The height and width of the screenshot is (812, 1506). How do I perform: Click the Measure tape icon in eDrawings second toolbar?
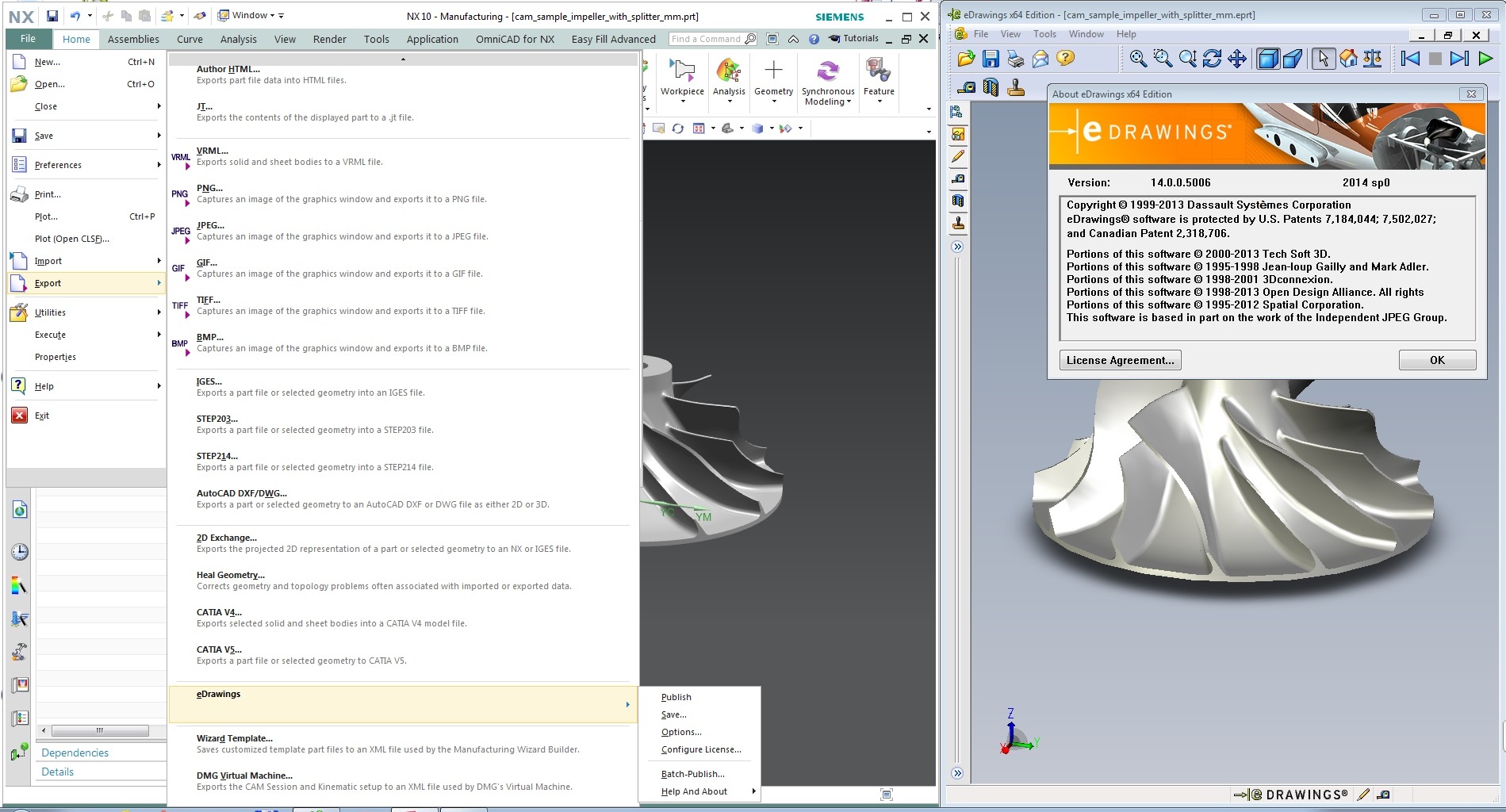point(966,87)
